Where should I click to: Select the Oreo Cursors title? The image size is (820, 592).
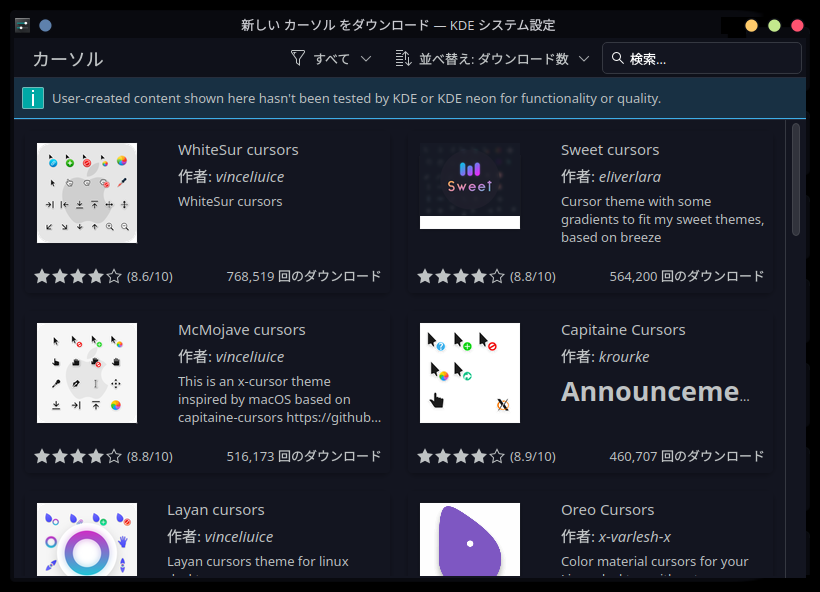tap(607, 510)
